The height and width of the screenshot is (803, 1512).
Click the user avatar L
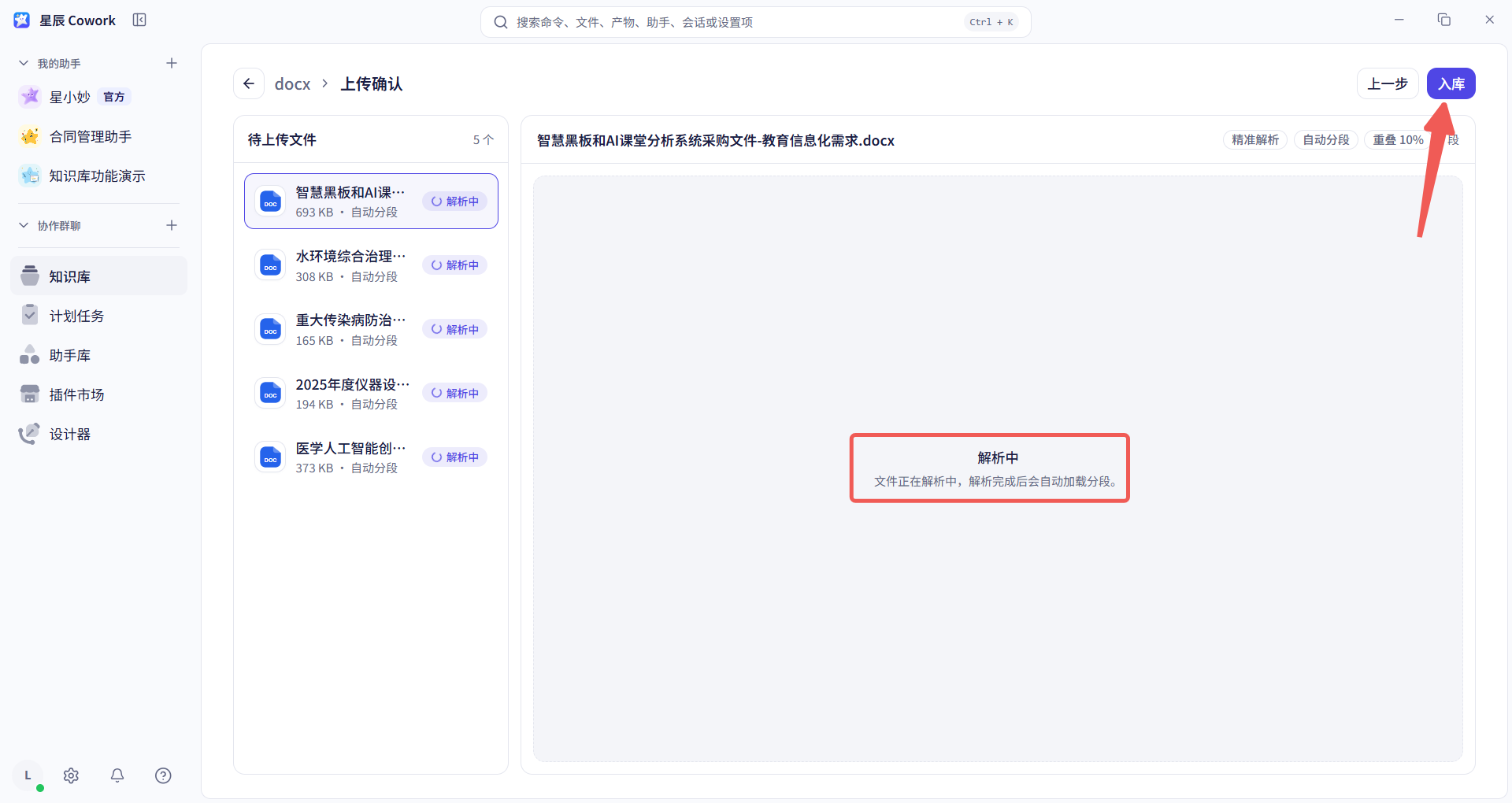pos(28,775)
